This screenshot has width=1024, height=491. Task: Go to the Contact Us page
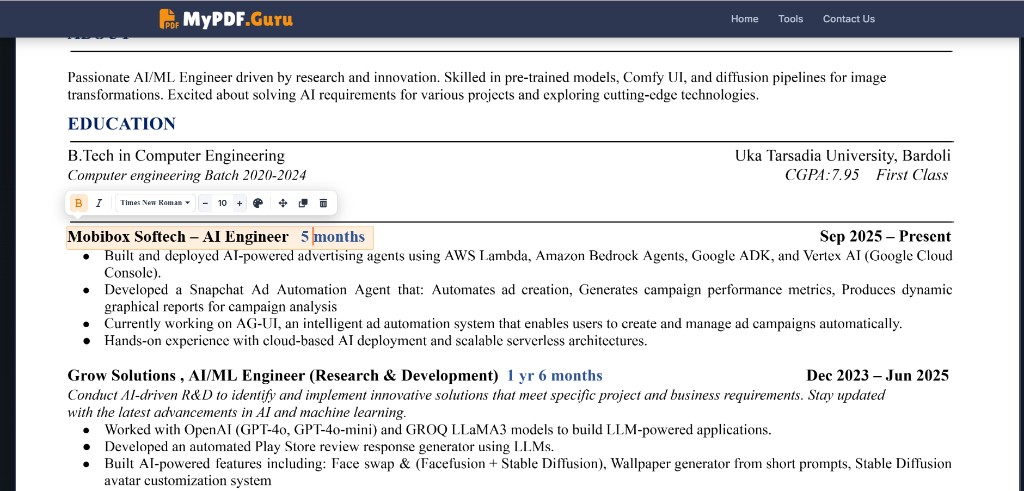click(x=848, y=19)
